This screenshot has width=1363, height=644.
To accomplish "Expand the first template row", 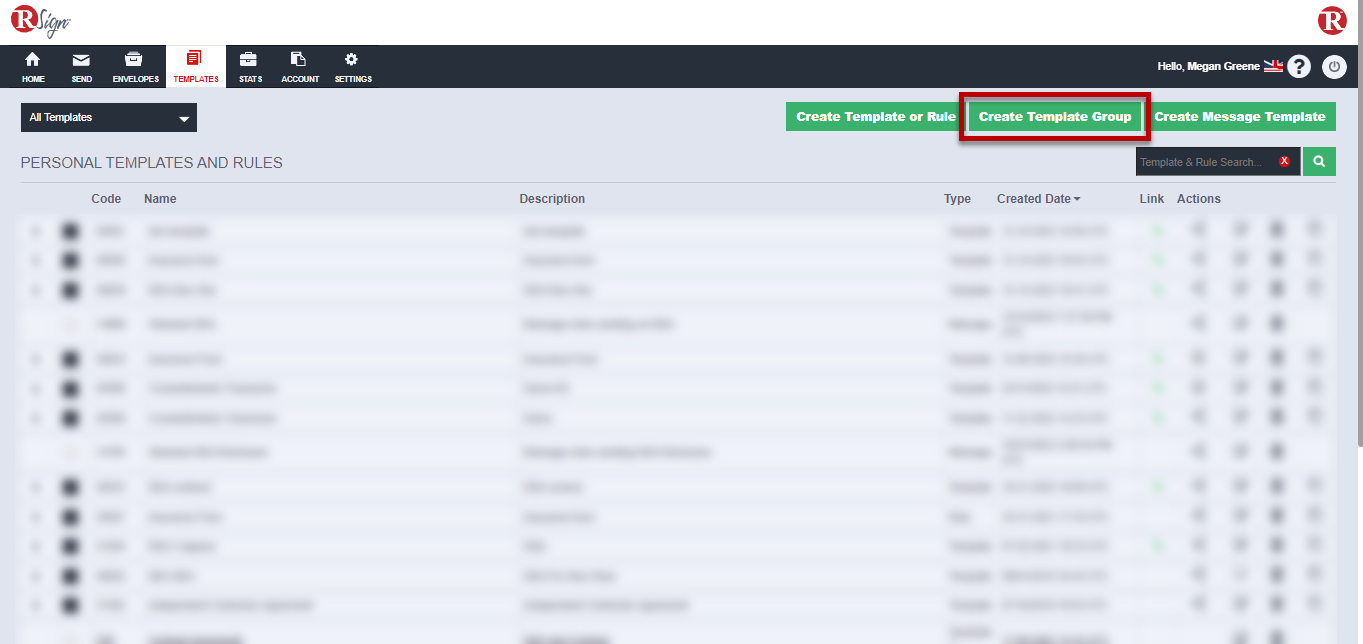I will pyautogui.click(x=37, y=230).
